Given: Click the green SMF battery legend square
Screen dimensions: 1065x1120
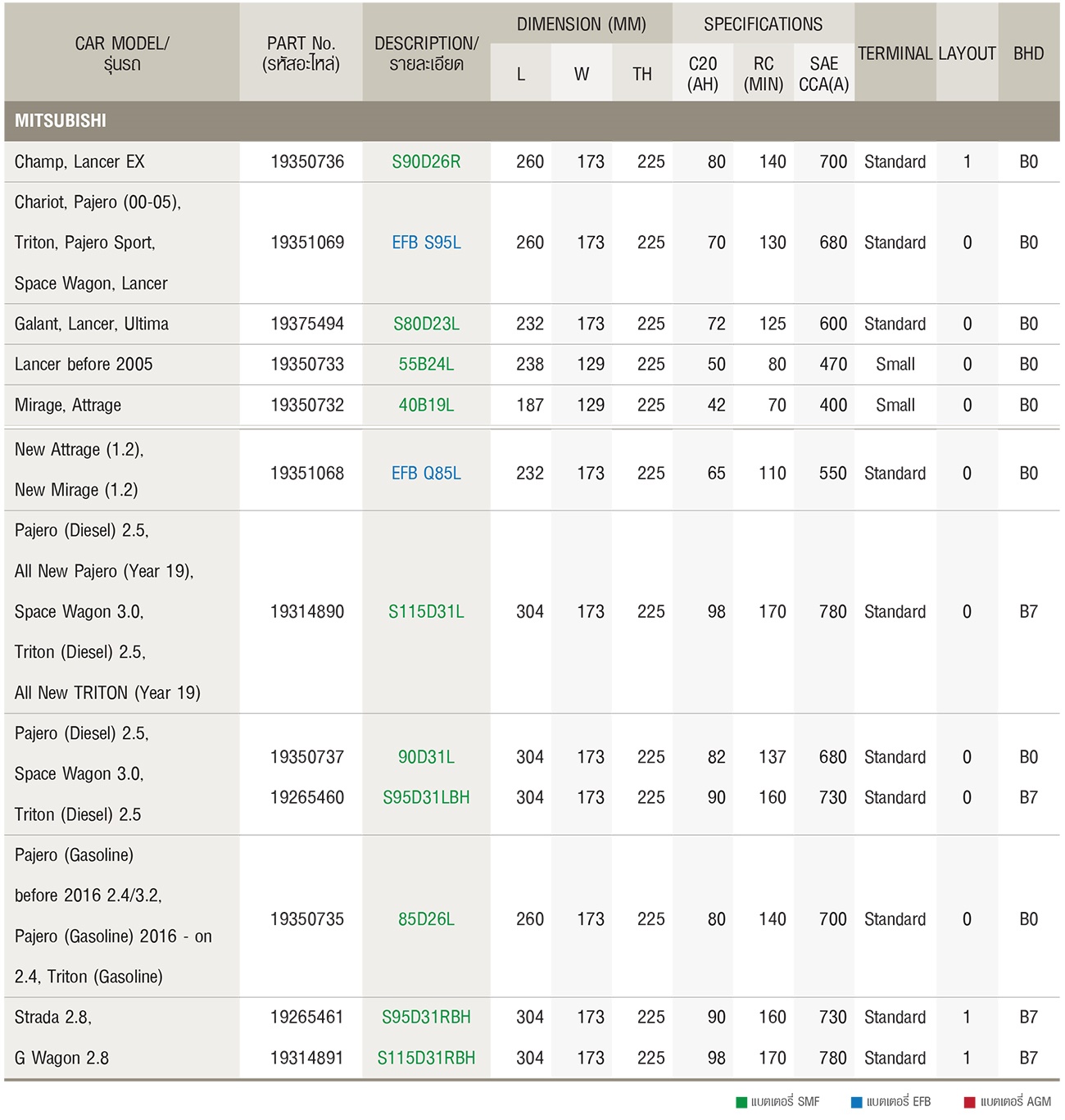Looking at the screenshot, I should tap(741, 1103).
